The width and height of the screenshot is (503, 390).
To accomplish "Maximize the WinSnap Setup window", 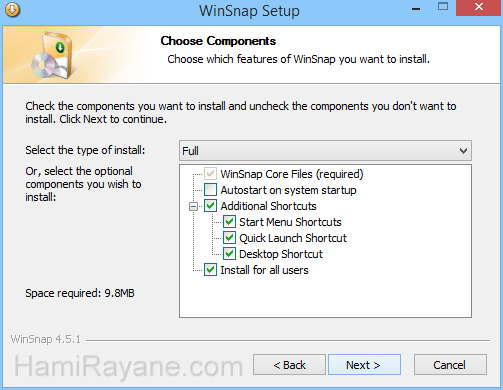I will pos(443,7).
